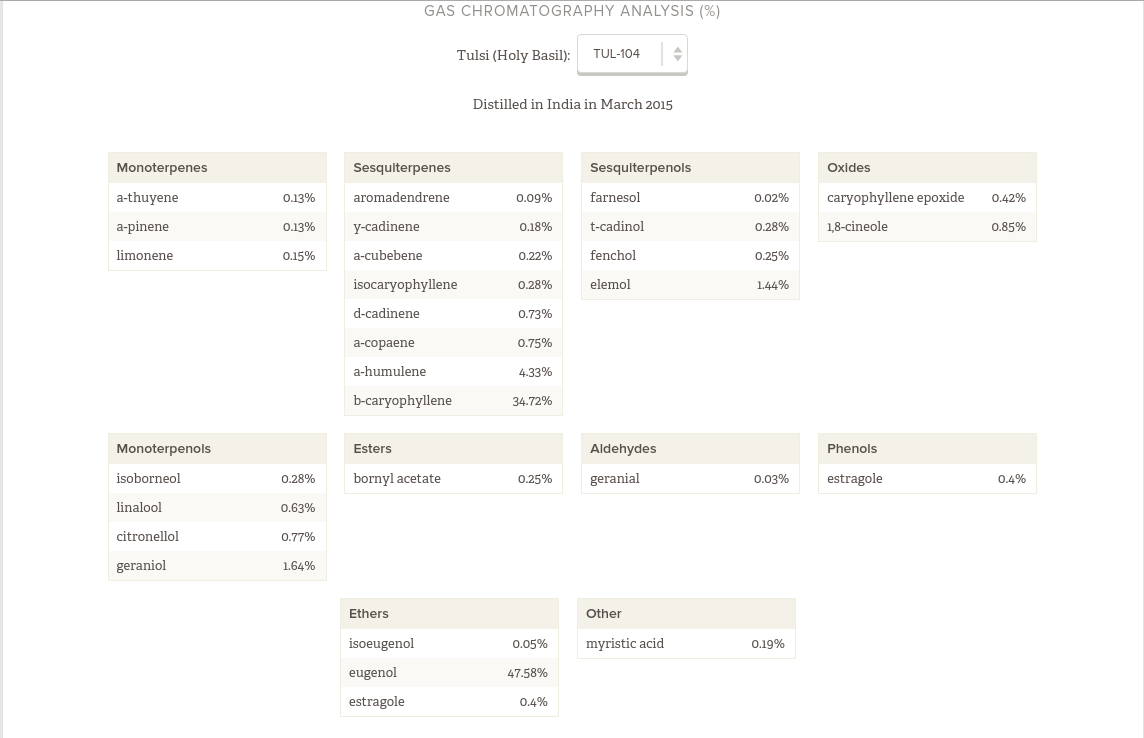Click the linalool row under Monoterpenols

point(217,508)
